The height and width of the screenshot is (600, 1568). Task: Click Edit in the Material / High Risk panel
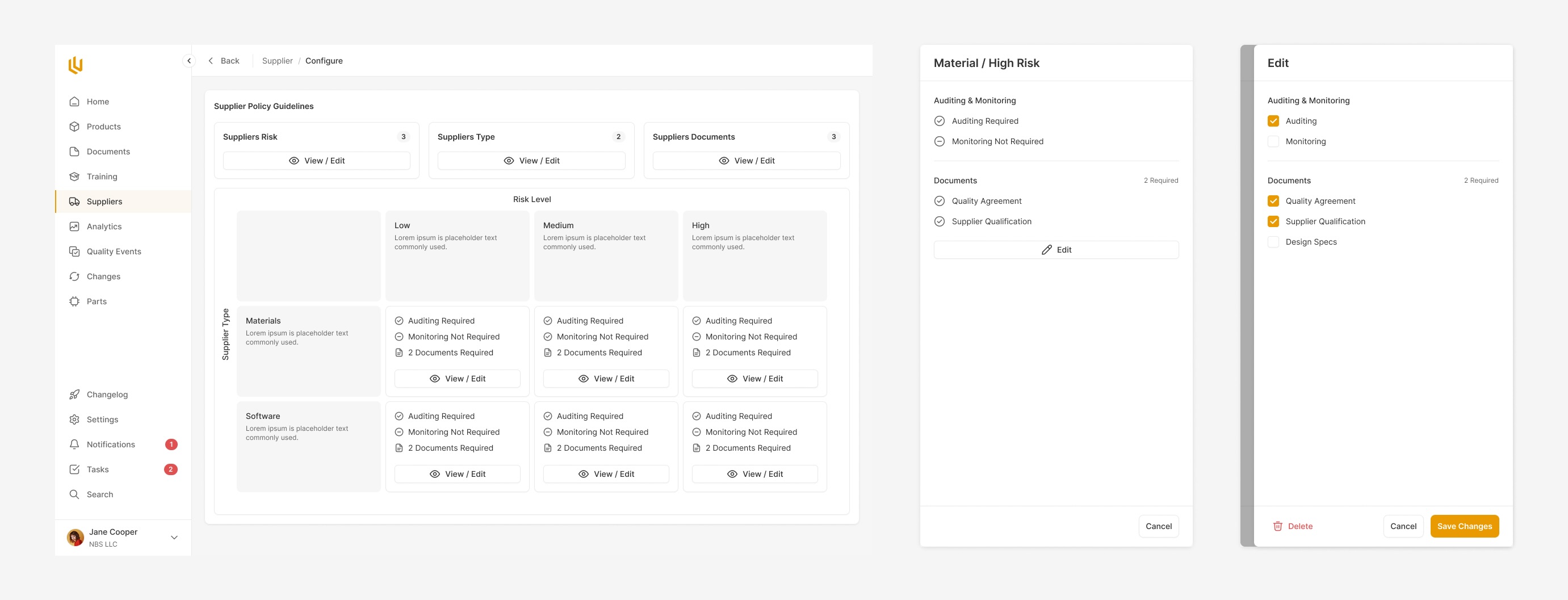pyautogui.click(x=1055, y=250)
